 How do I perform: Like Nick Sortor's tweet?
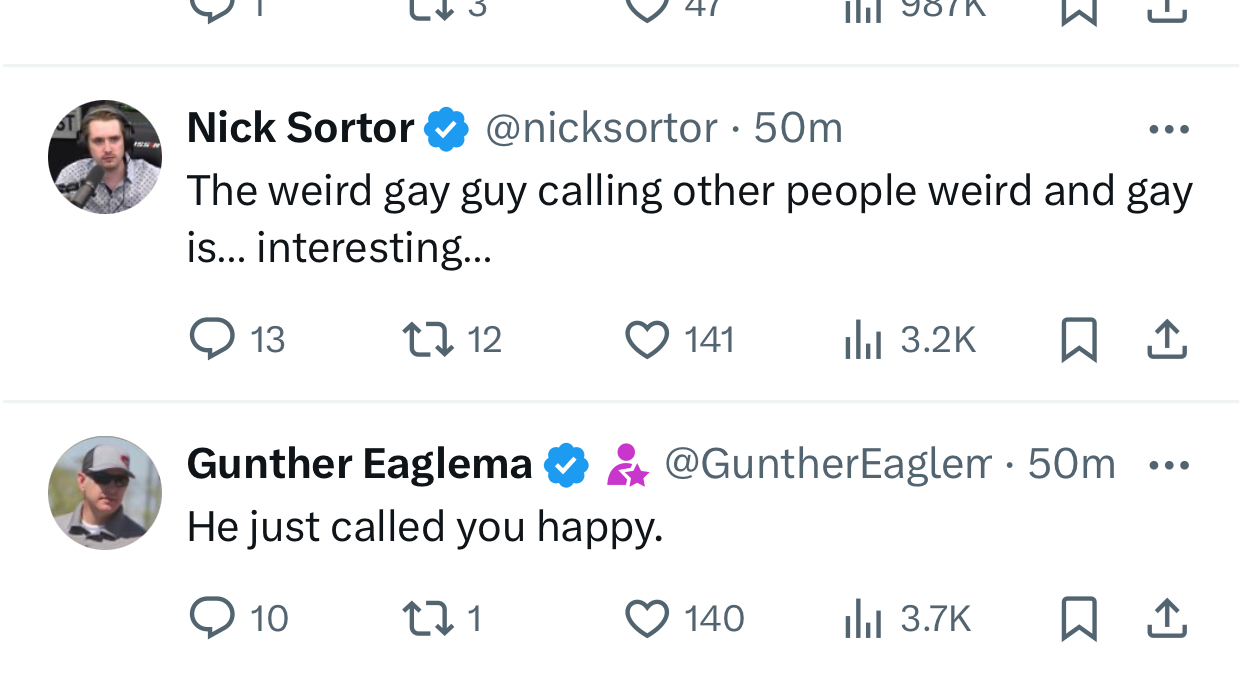(647, 340)
